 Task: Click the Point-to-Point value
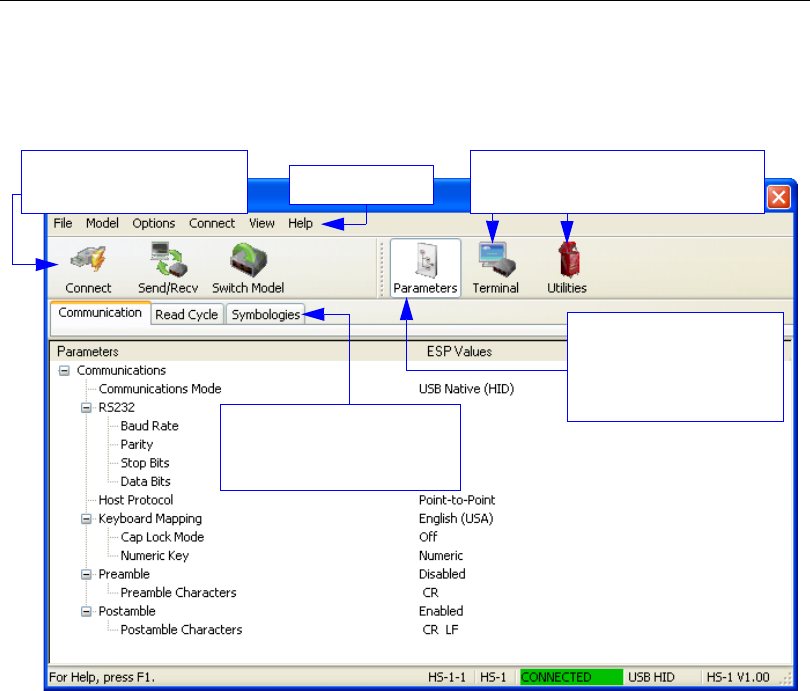coord(457,500)
